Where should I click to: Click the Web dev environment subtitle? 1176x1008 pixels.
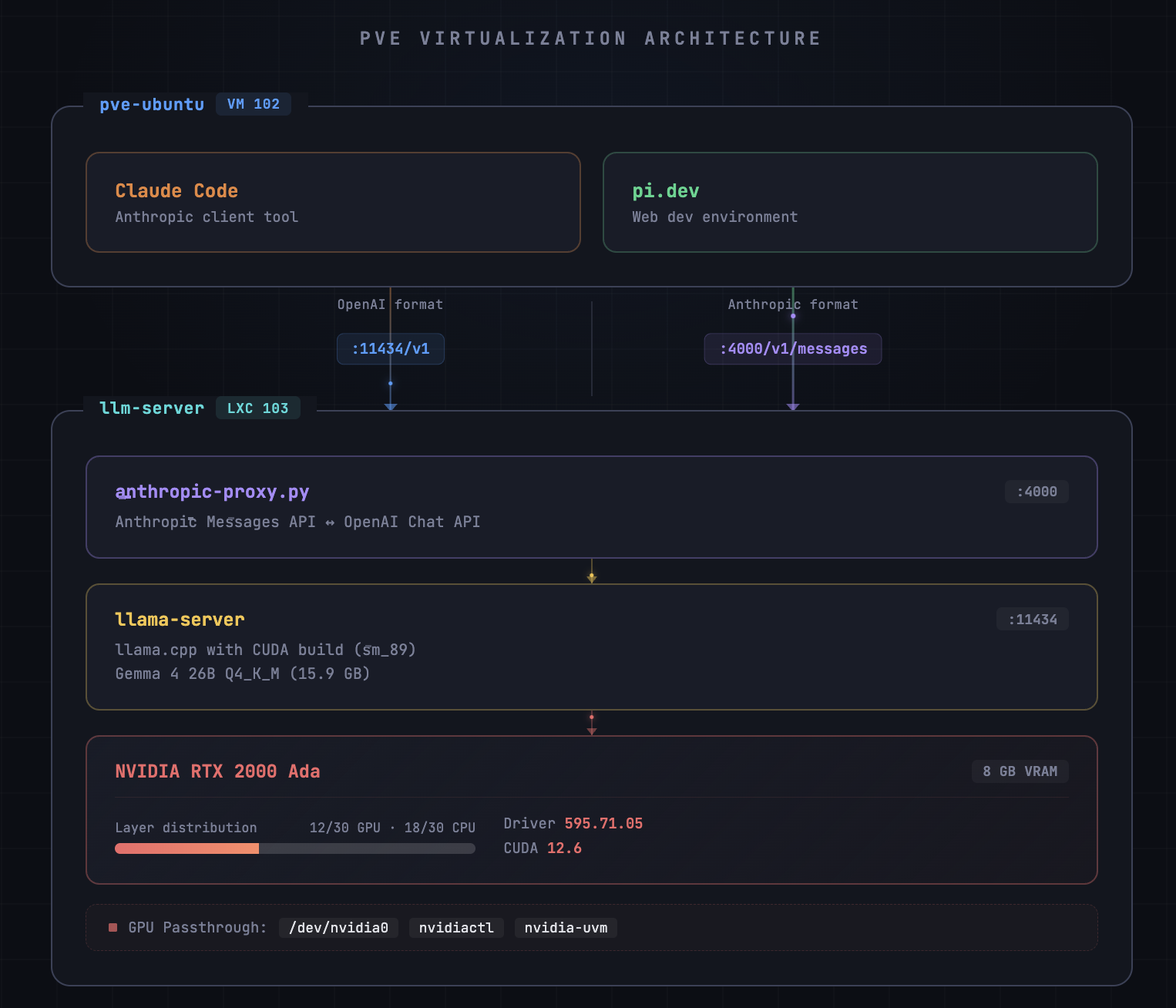[x=715, y=217]
